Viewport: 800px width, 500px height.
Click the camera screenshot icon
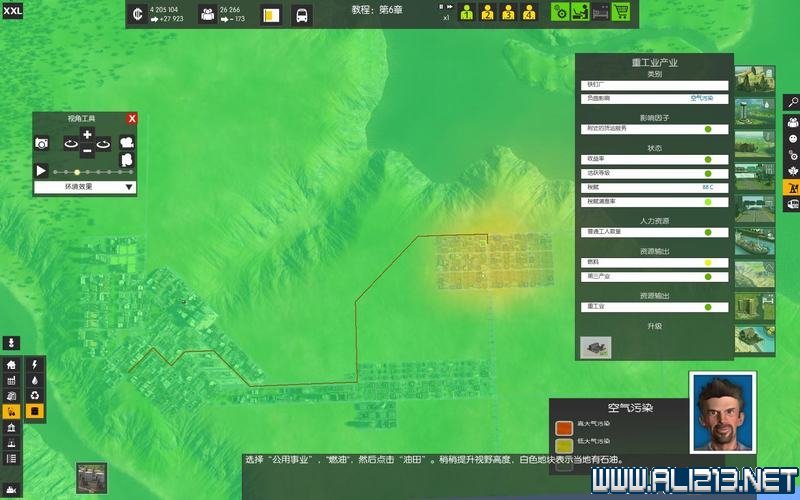point(42,144)
